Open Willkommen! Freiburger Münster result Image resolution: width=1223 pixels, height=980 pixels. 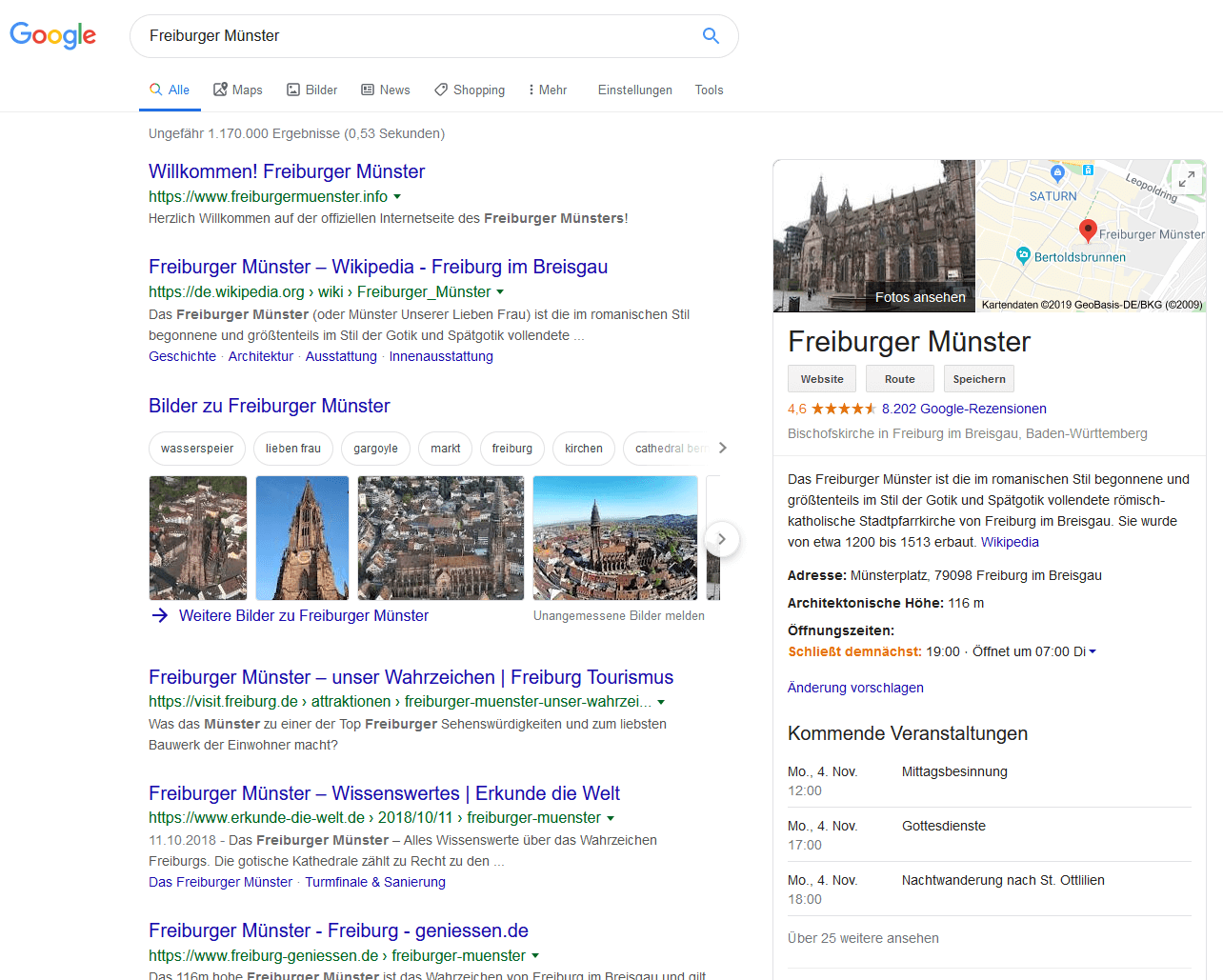[287, 171]
